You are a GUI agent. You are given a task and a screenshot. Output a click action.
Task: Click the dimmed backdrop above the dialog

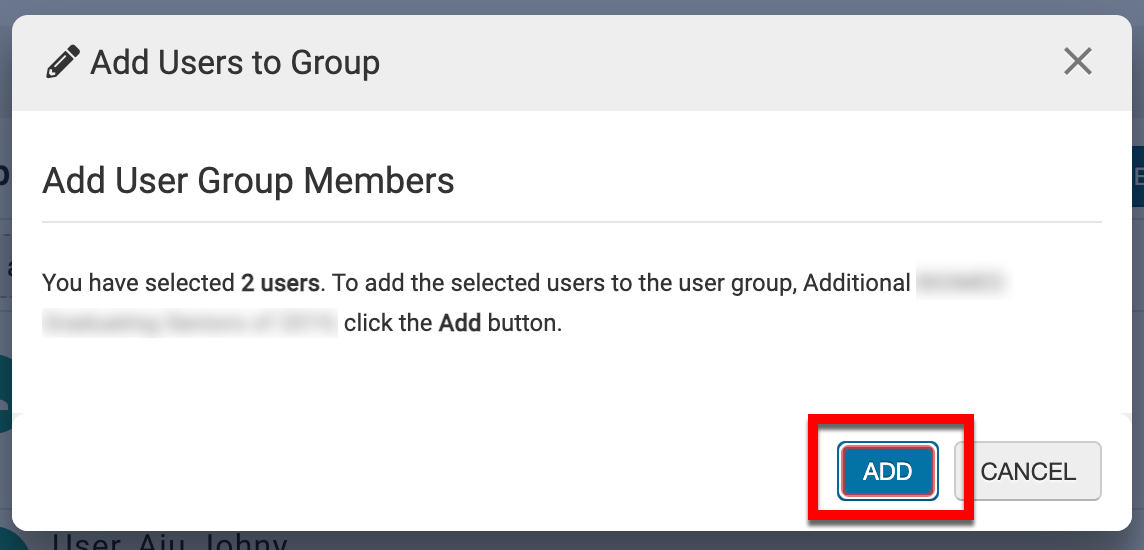click(572, 6)
